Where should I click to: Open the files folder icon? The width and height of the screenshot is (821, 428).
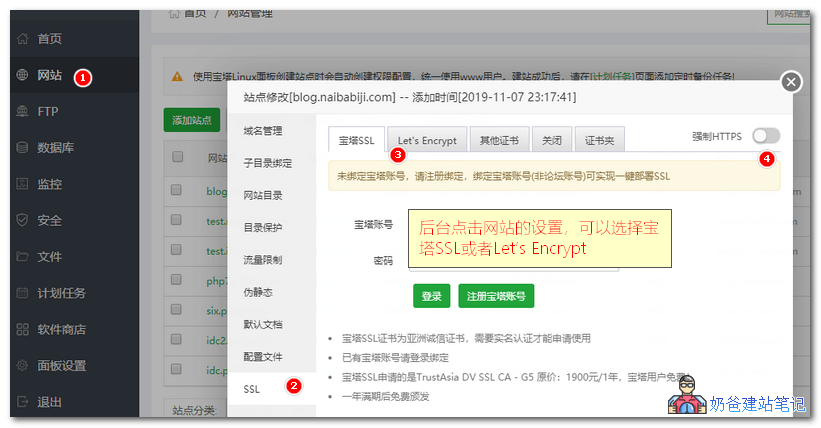pyautogui.click(x=21, y=257)
